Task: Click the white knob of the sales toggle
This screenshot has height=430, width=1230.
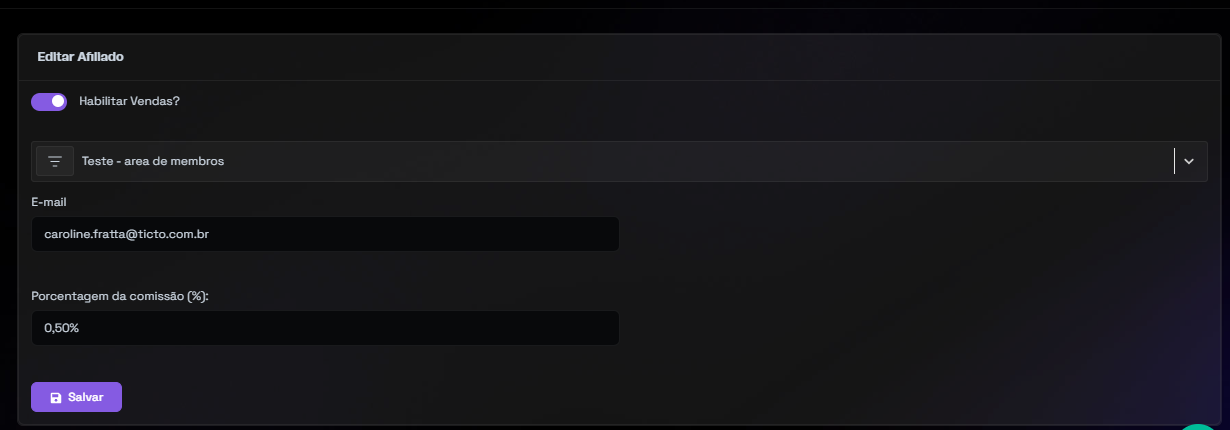Action: pos(58,101)
